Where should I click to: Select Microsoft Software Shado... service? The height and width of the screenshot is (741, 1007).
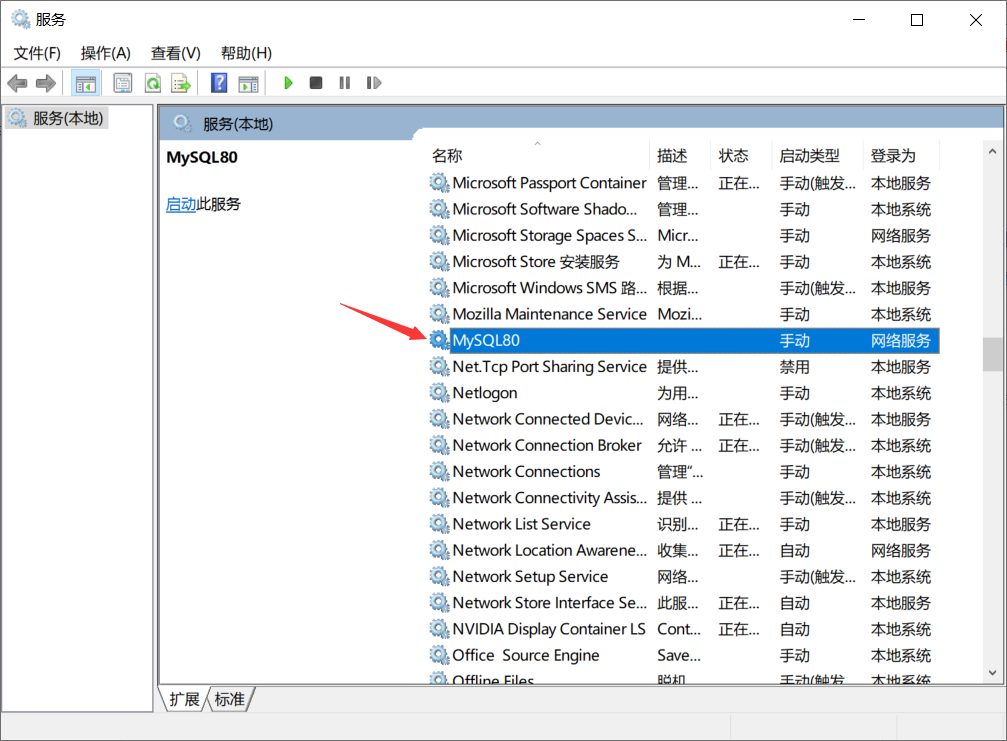[x=683, y=209]
